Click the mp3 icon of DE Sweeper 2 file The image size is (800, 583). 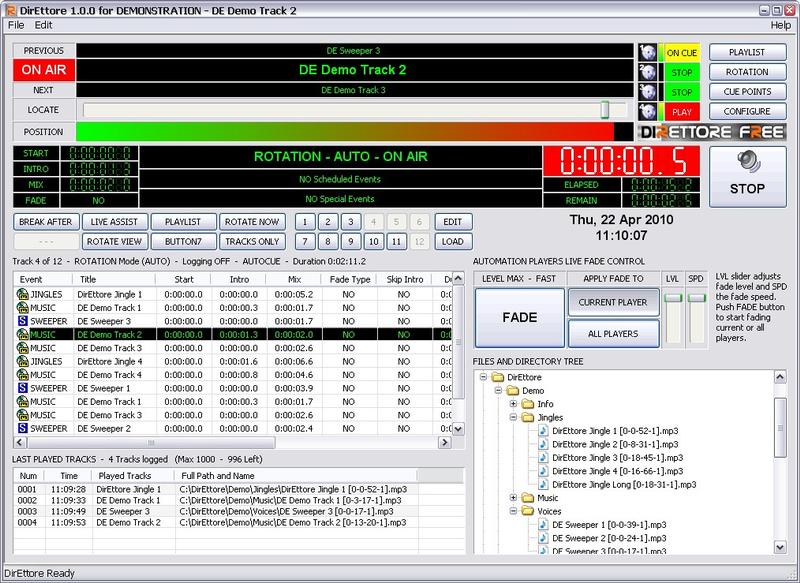(x=543, y=538)
